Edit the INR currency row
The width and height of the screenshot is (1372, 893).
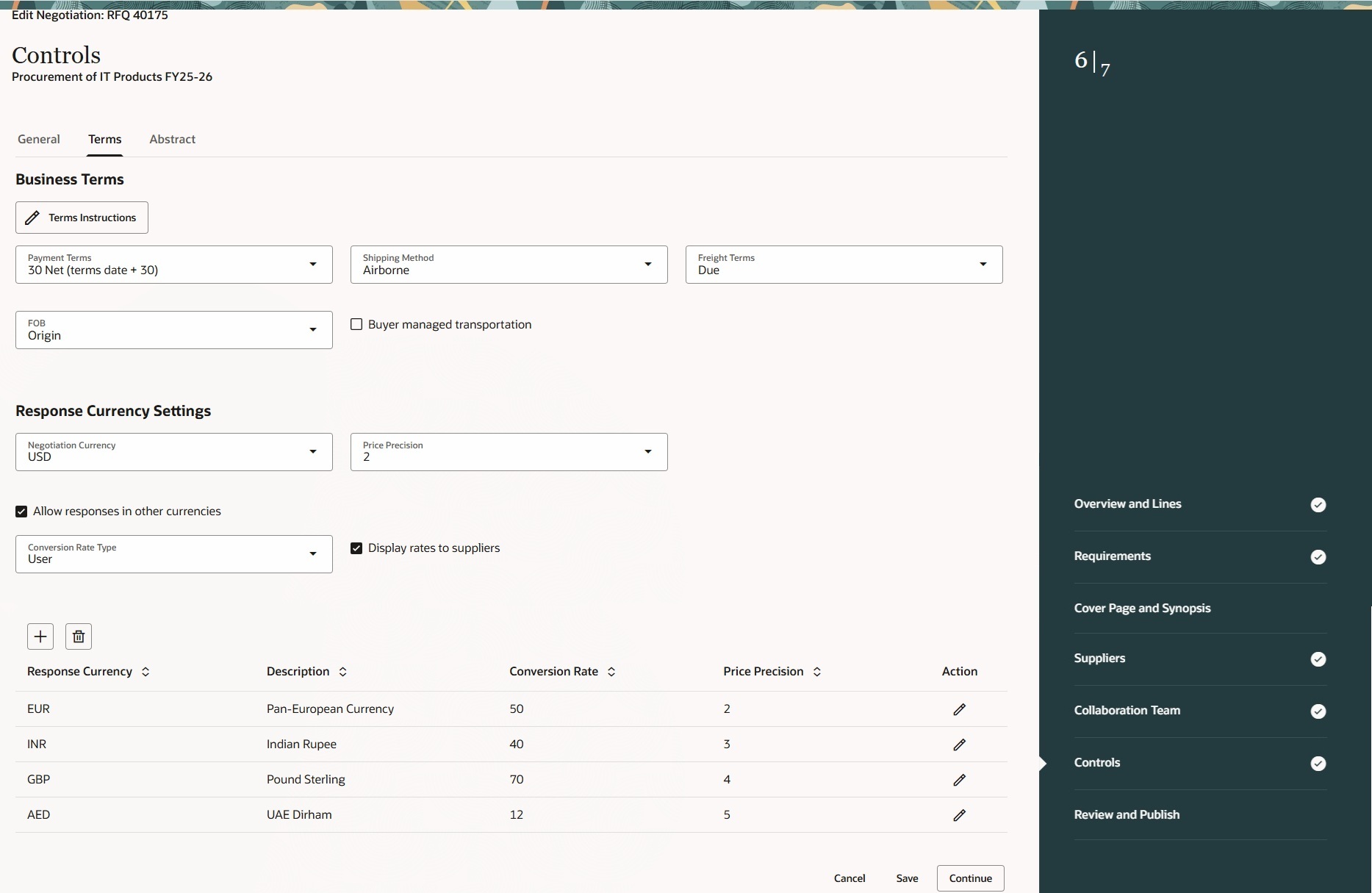(x=959, y=745)
